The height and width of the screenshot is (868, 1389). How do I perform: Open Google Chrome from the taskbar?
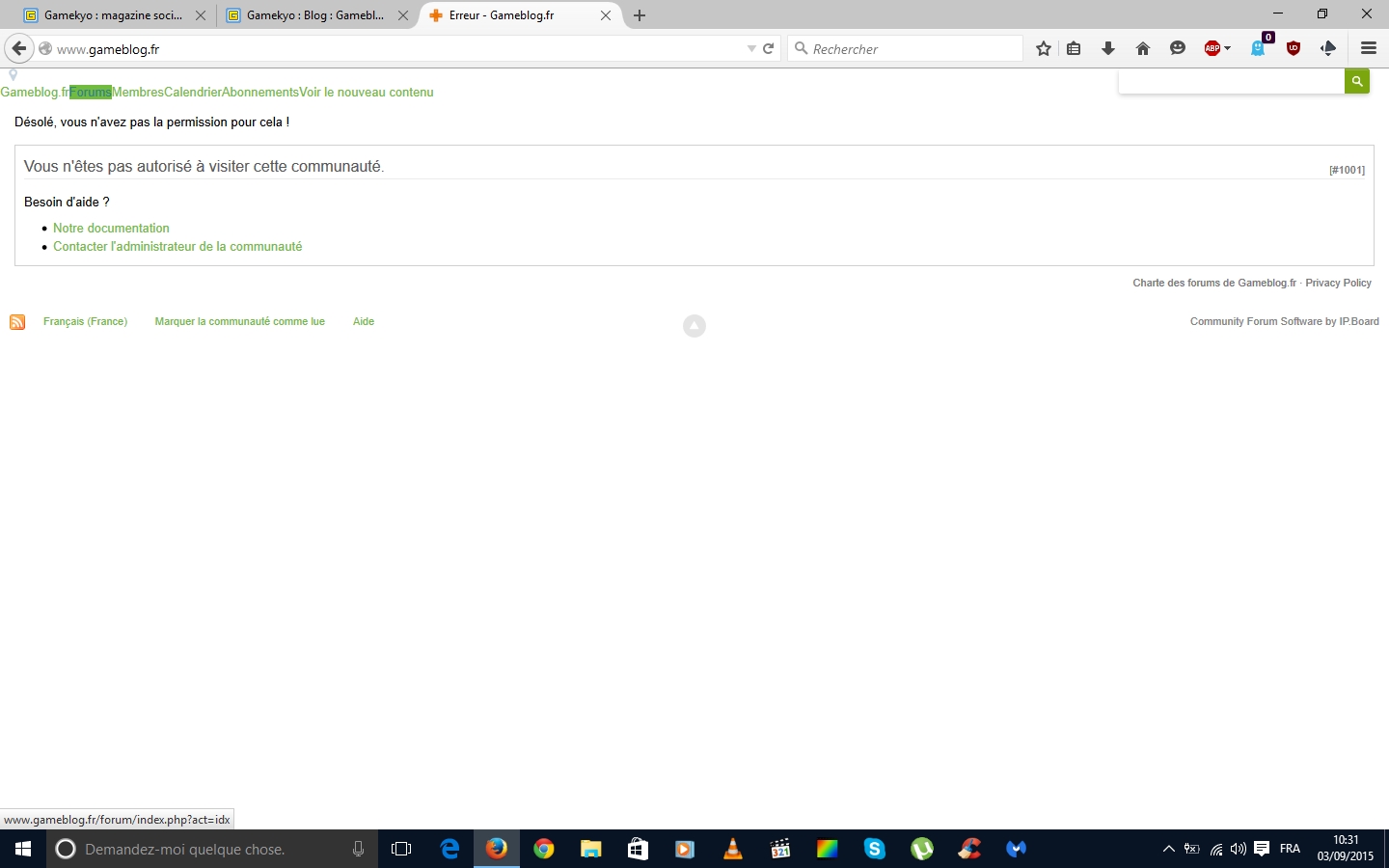pyautogui.click(x=544, y=849)
